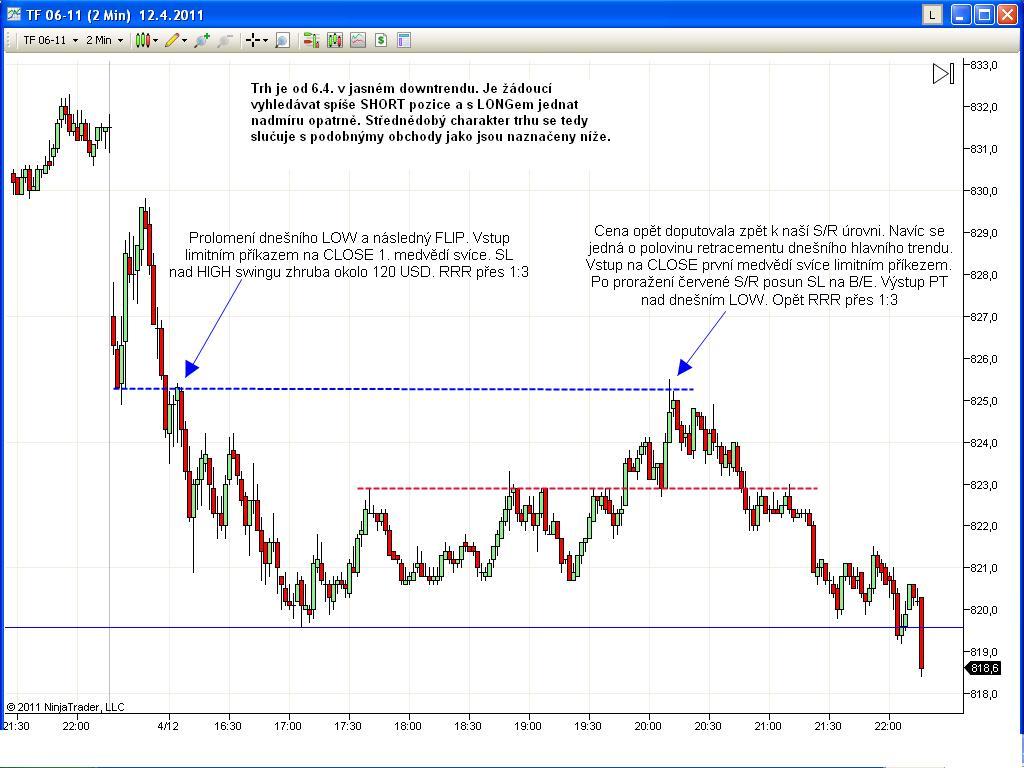Image resolution: width=1024 pixels, height=768 pixels.
Task: Open the chart trader icon
Action: (311, 40)
